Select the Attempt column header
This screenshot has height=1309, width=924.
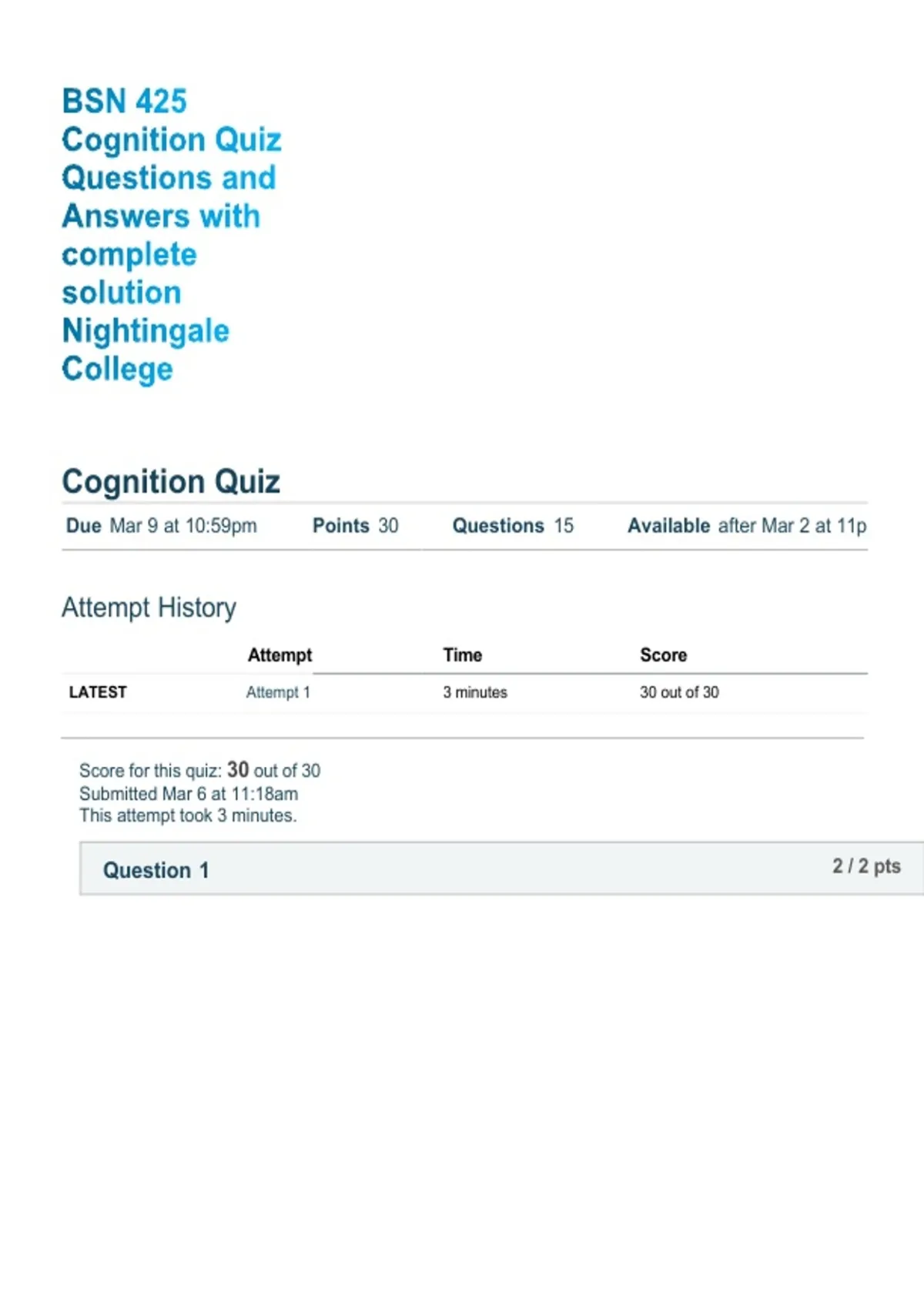[x=280, y=655]
